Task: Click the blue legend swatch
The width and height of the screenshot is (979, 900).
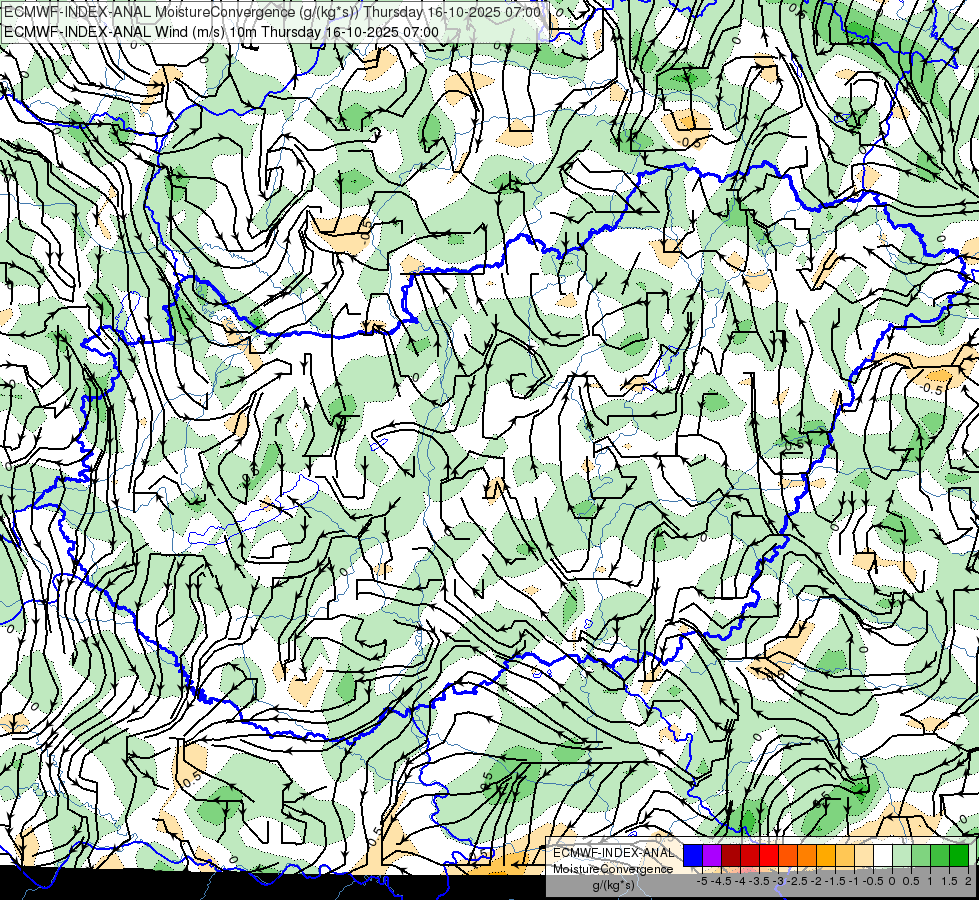Action: 693,856
